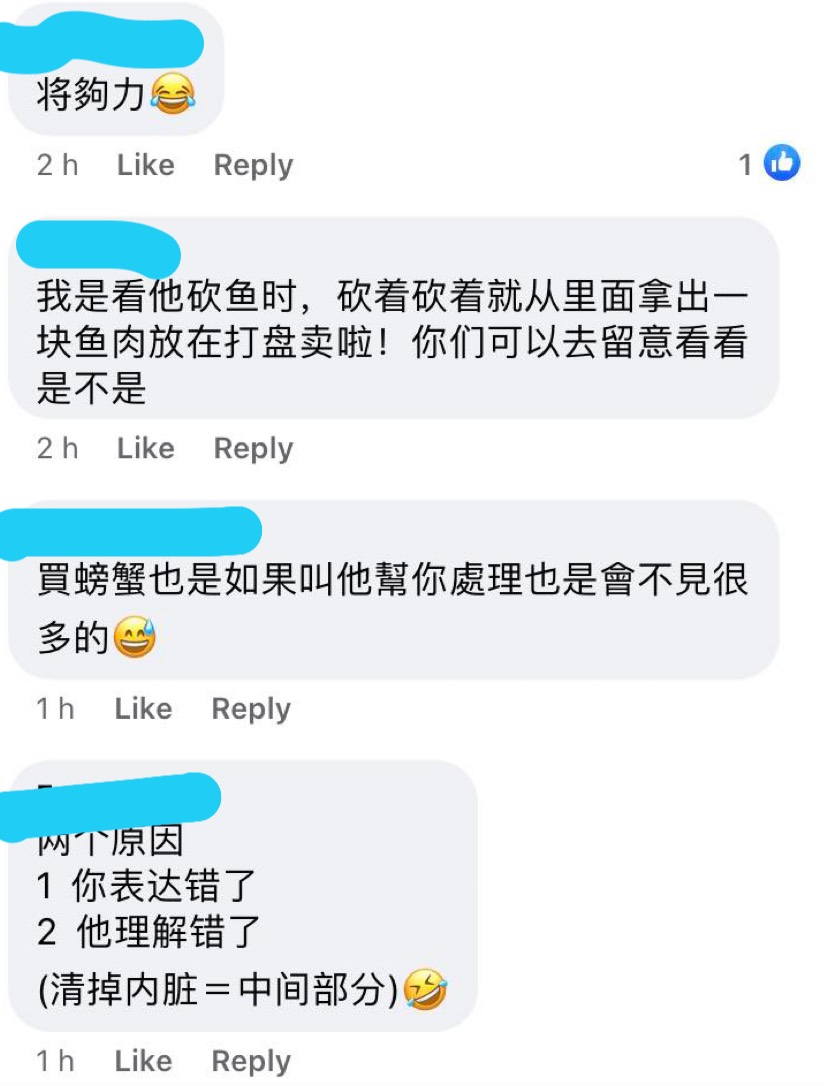
Task: Click the laughing-crying emoji in first comment
Action: coord(173,95)
